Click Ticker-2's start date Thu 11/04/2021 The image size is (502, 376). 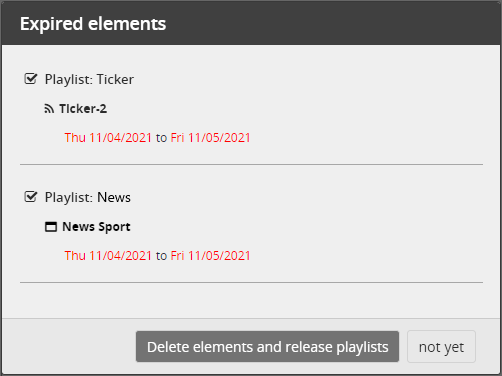[108, 138]
